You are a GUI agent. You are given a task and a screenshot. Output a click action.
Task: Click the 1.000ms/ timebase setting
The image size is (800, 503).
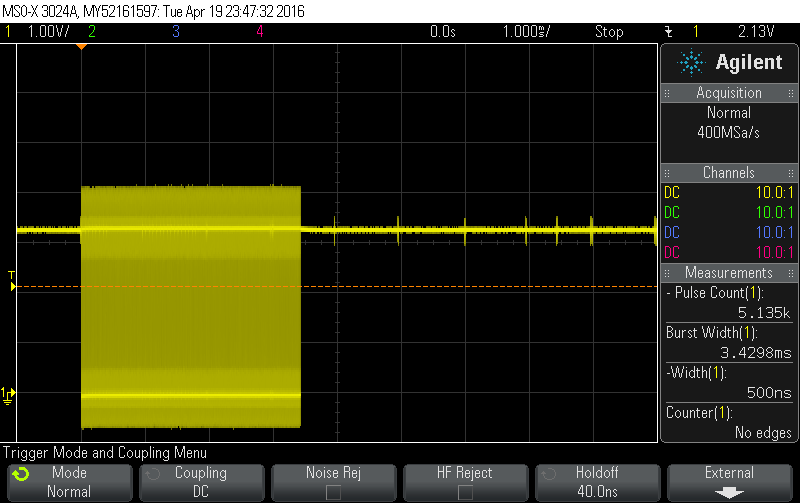point(524,32)
